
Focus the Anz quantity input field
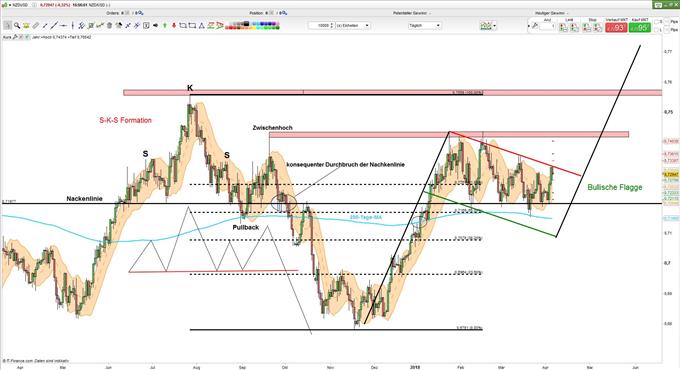click(x=547, y=26)
